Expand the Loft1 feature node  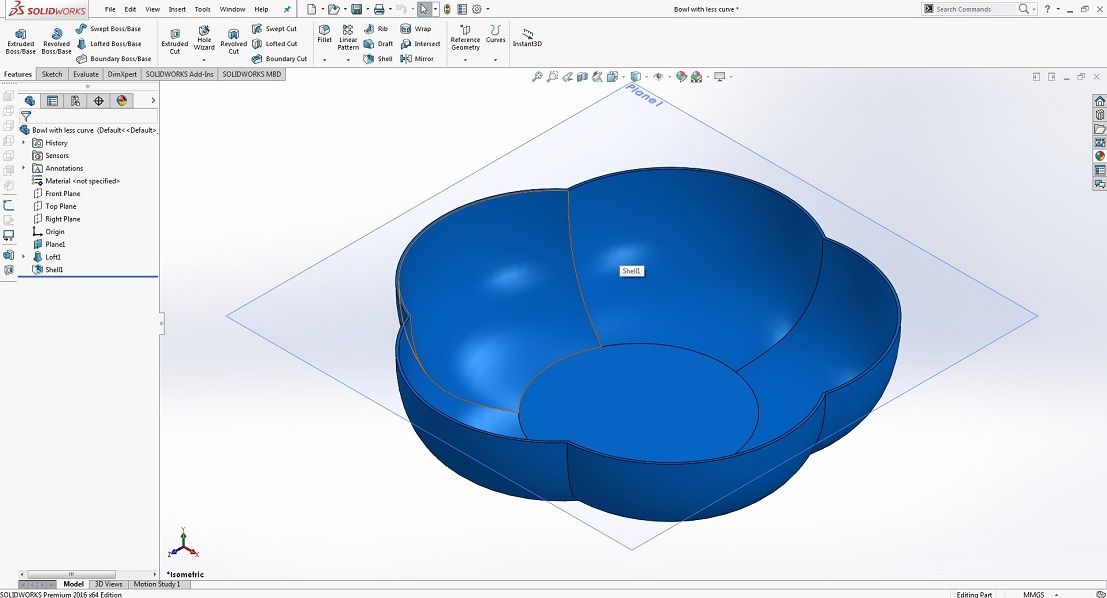pyautogui.click(x=23, y=257)
